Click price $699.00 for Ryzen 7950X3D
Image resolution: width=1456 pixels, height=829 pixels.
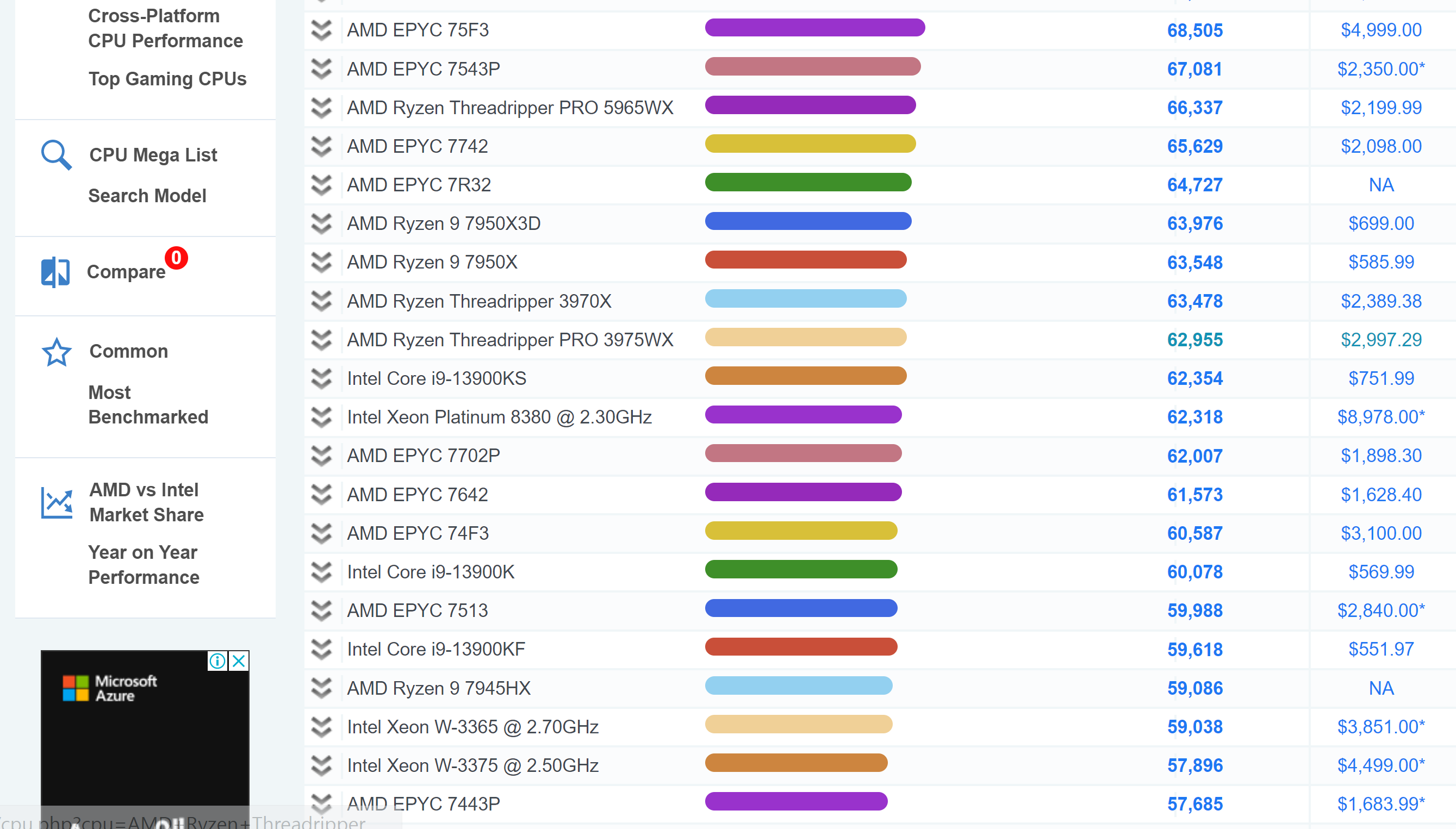tap(1381, 224)
